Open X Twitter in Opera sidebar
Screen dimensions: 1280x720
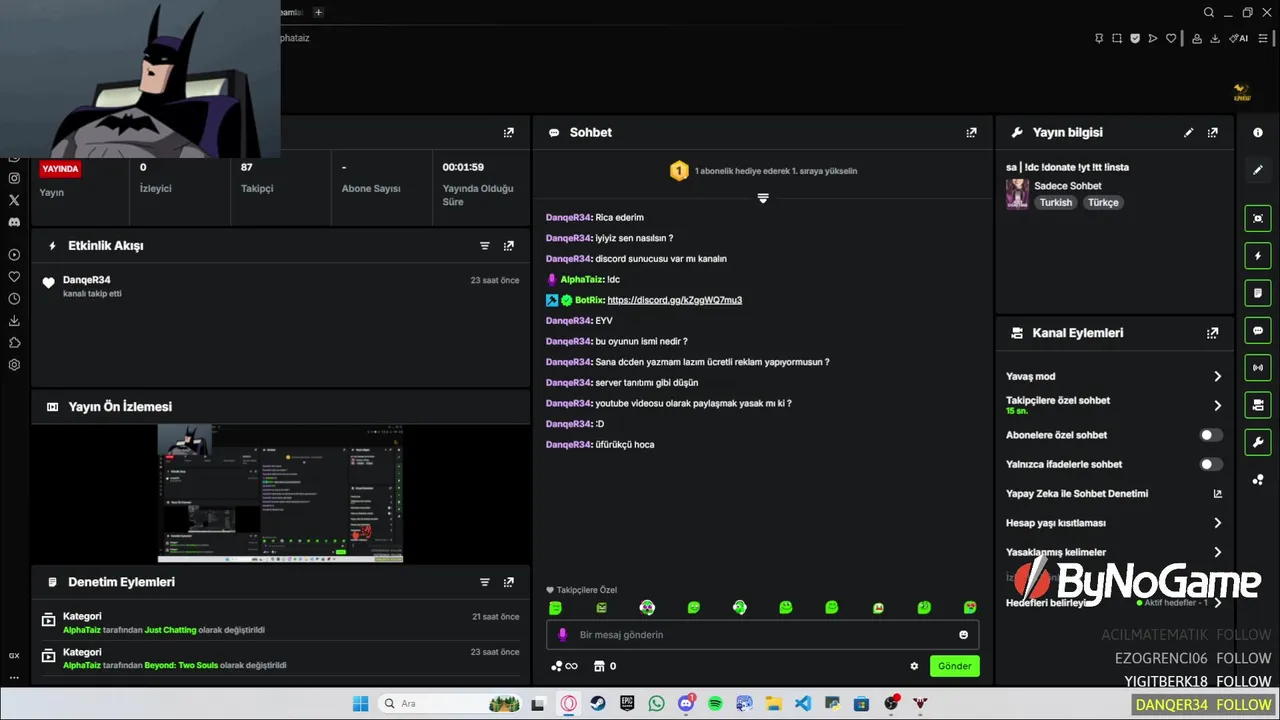pyautogui.click(x=14, y=200)
